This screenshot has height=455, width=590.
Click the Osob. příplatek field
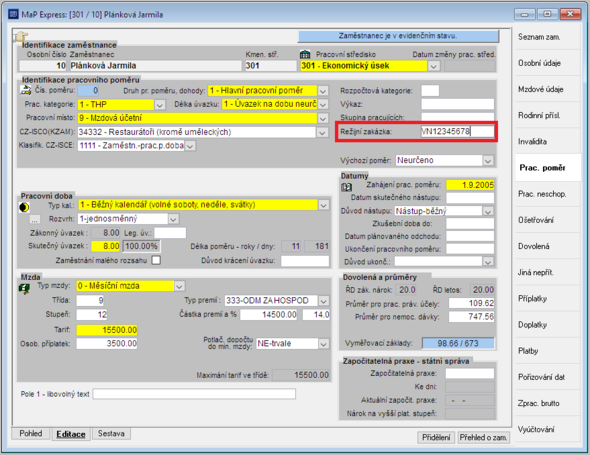point(107,344)
